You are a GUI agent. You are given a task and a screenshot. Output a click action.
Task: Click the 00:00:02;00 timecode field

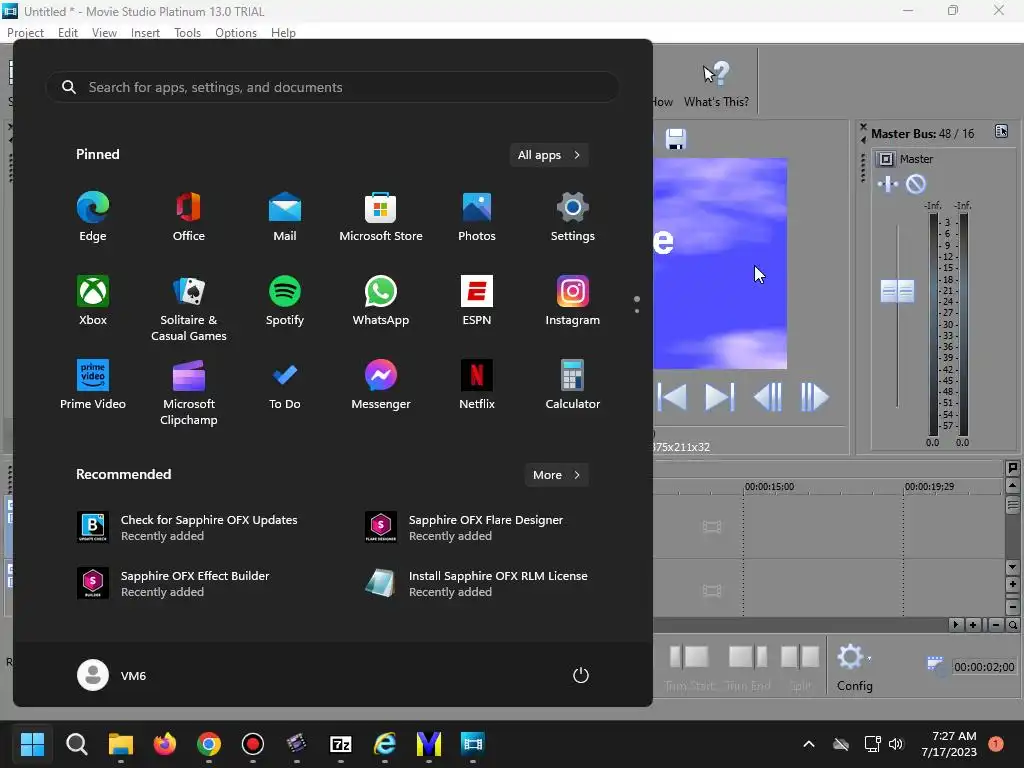pos(984,667)
